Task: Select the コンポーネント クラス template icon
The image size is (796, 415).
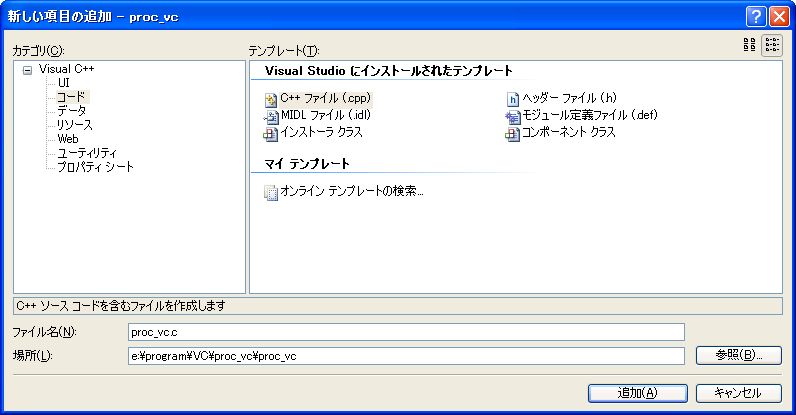Action: (513, 134)
